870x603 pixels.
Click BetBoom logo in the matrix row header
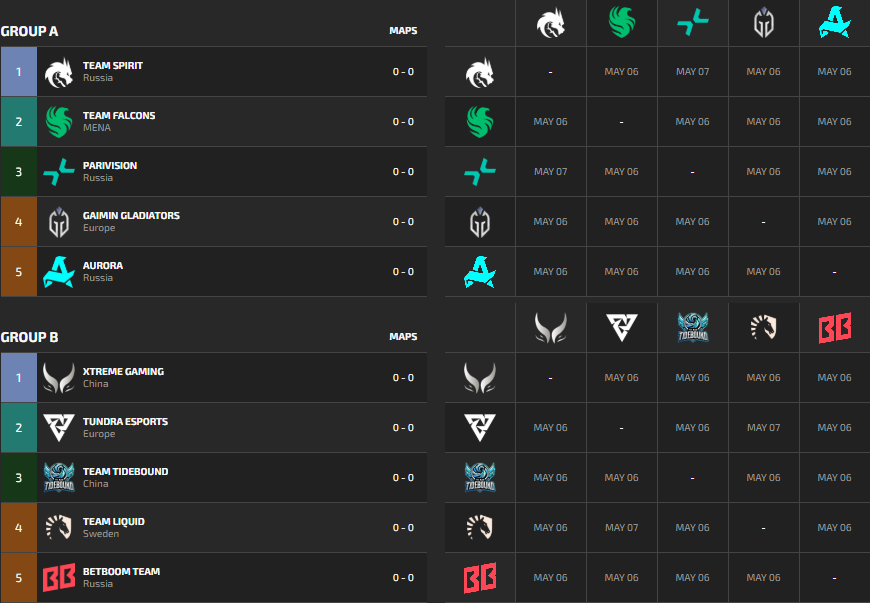coord(480,578)
